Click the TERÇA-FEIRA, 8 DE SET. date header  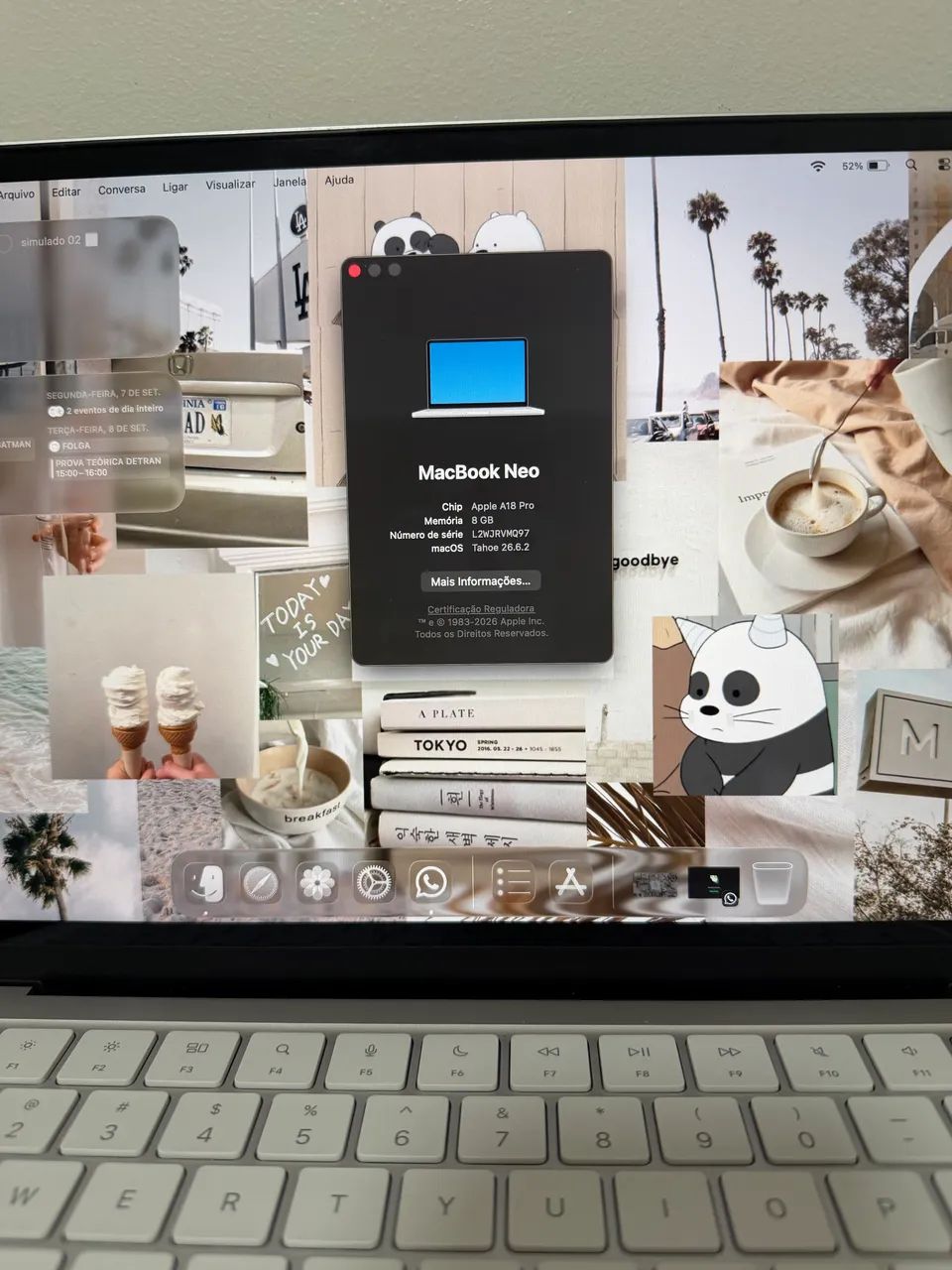[97, 429]
